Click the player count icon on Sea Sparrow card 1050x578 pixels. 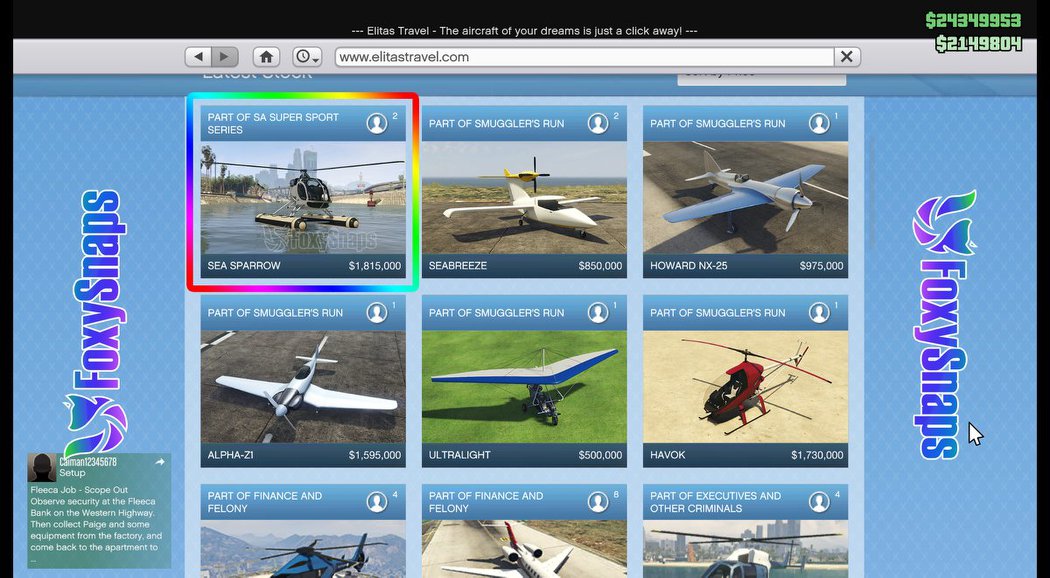pyautogui.click(x=377, y=123)
